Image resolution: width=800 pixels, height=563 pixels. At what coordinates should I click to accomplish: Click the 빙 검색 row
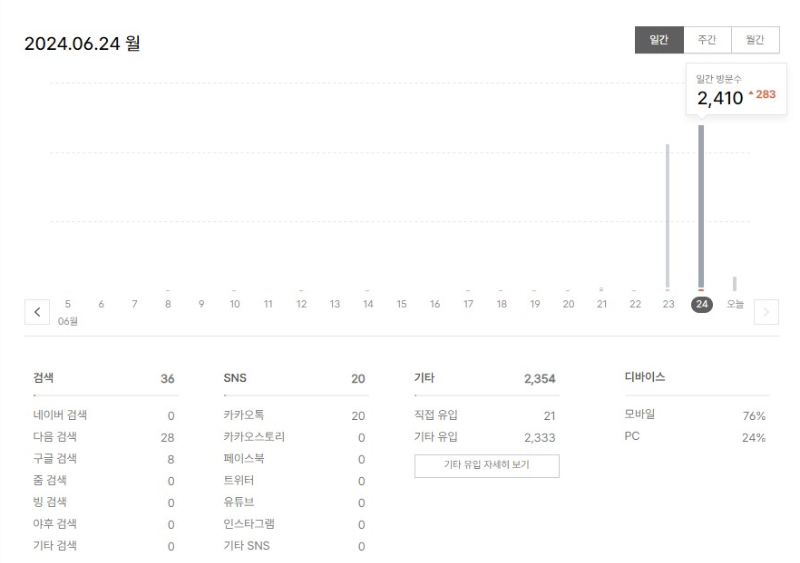104,502
